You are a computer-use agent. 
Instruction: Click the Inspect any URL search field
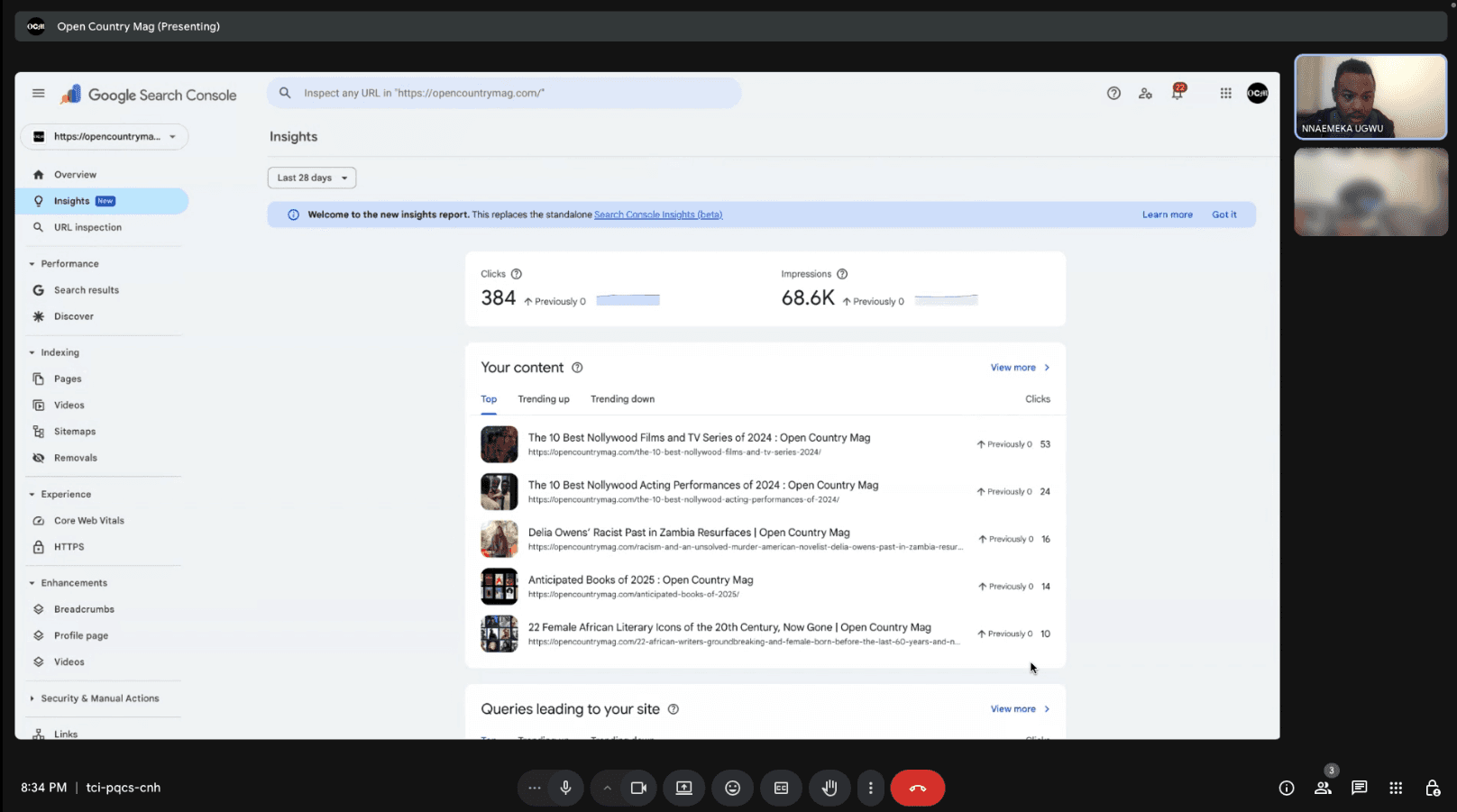tap(504, 93)
